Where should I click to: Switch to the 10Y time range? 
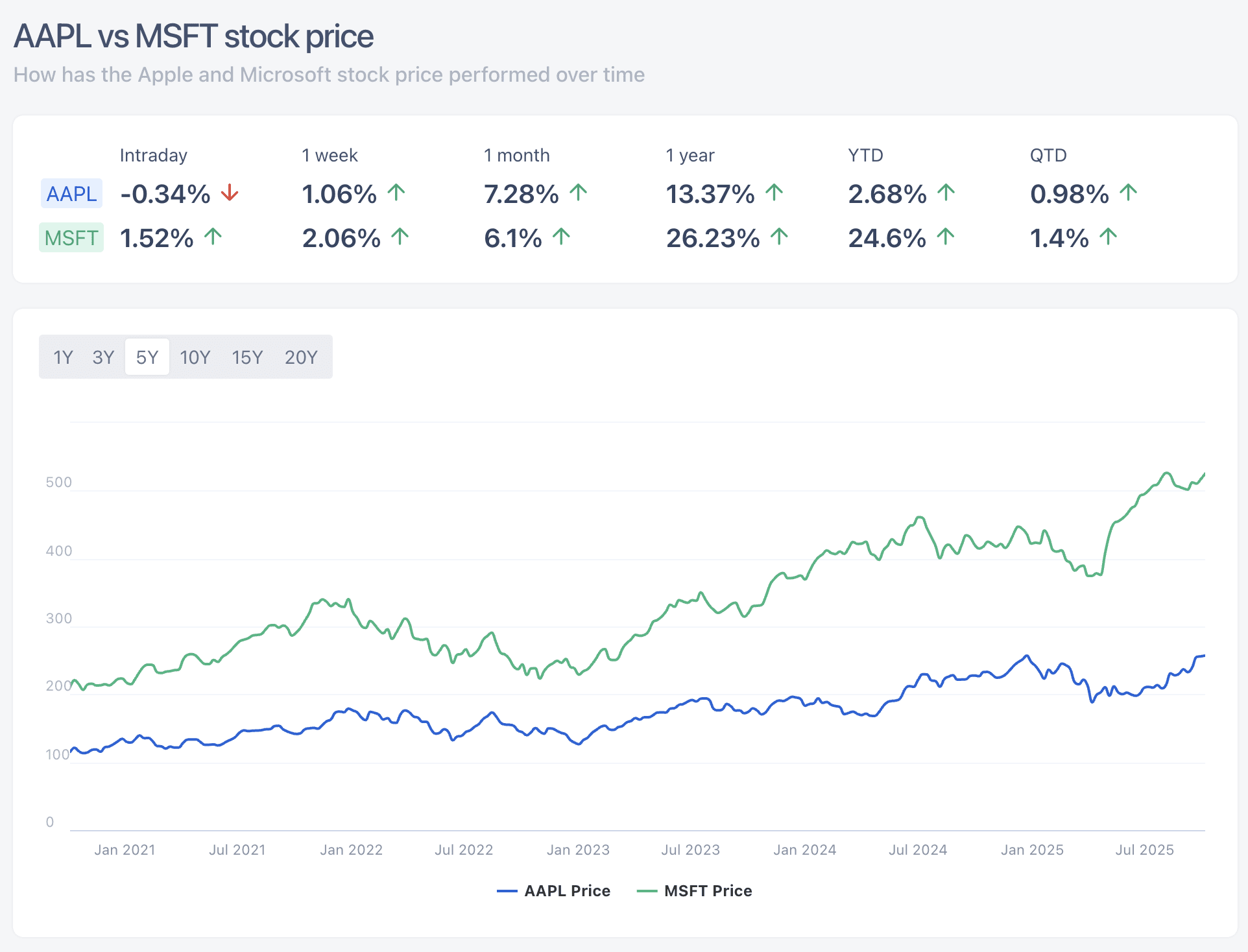[195, 356]
